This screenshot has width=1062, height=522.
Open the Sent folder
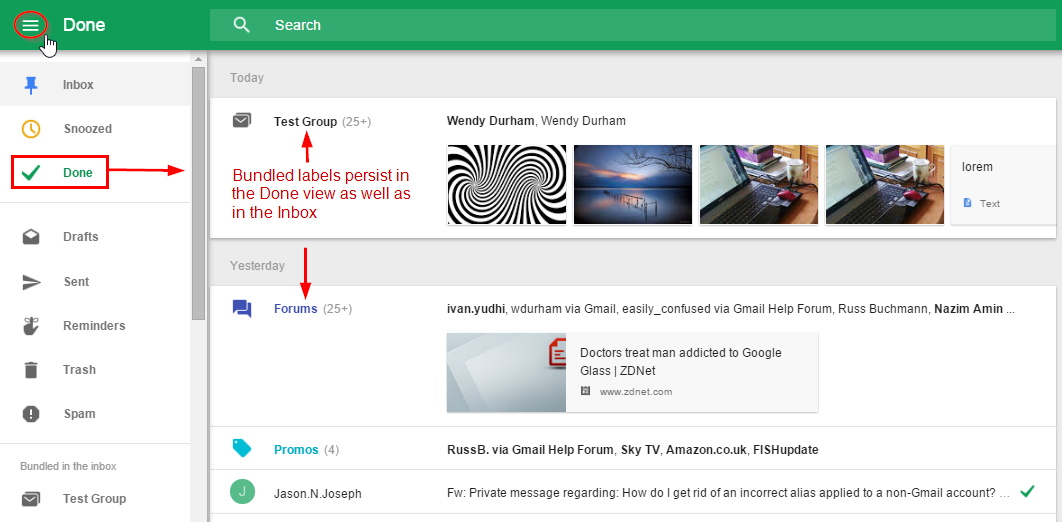pyautogui.click(x=76, y=282)
